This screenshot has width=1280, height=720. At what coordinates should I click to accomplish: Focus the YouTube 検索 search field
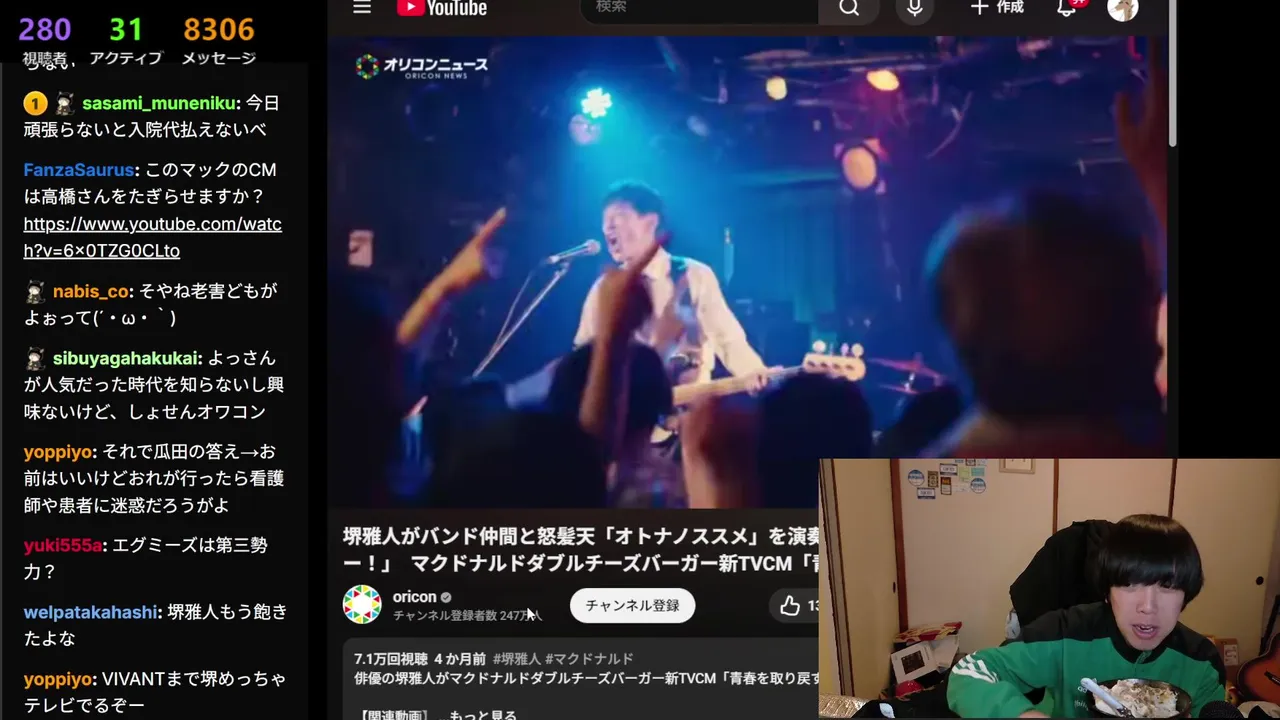(x=700, y=8)
